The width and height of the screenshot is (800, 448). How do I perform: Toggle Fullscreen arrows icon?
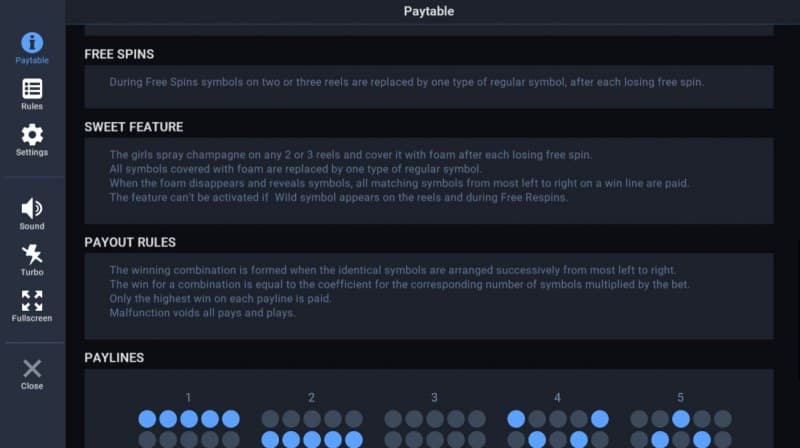coord(32,300)
